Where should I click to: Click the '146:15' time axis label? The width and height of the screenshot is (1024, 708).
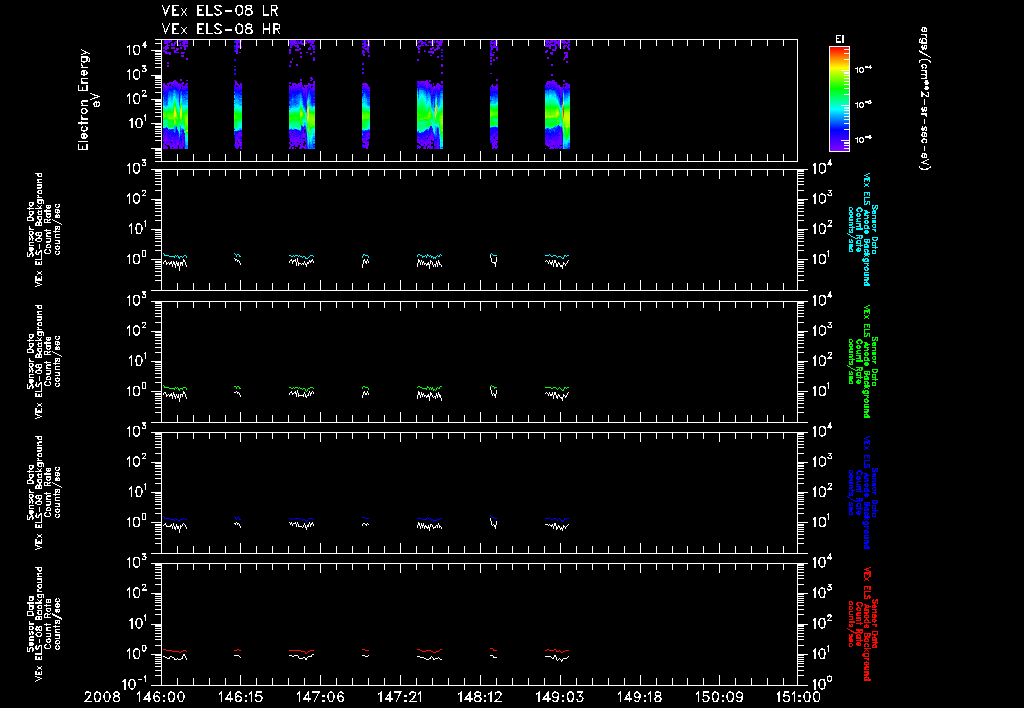[240, 697]
